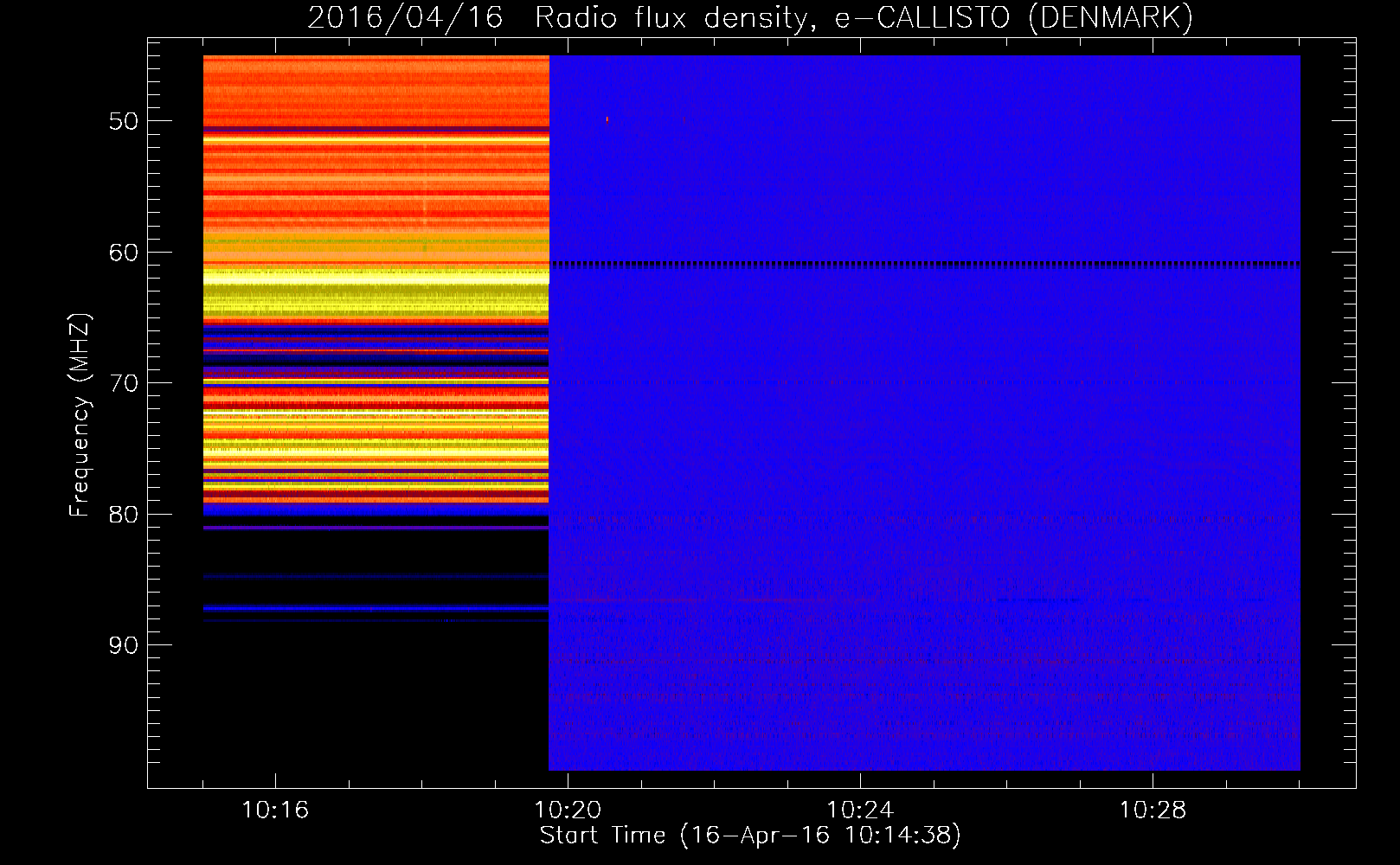Image resolution: width=1400 pixels, height=865 pixels.
Task: Click the 10:28 time tick label
Action: pos(1153,811)
